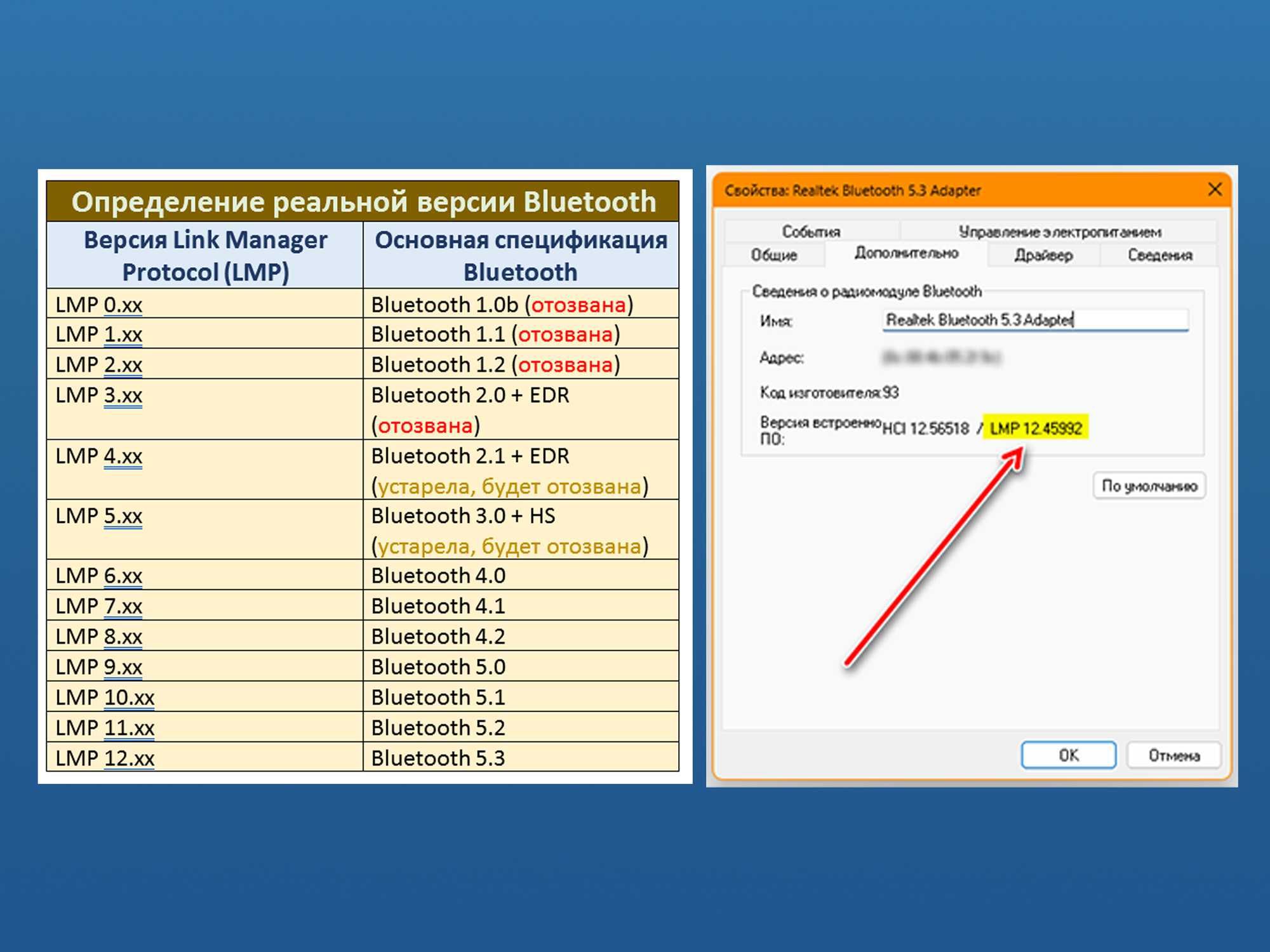The image size is (1270, 952).
Task: Click the blurred Адрес value
Action: pyautogui.click(x=941, y=357)
